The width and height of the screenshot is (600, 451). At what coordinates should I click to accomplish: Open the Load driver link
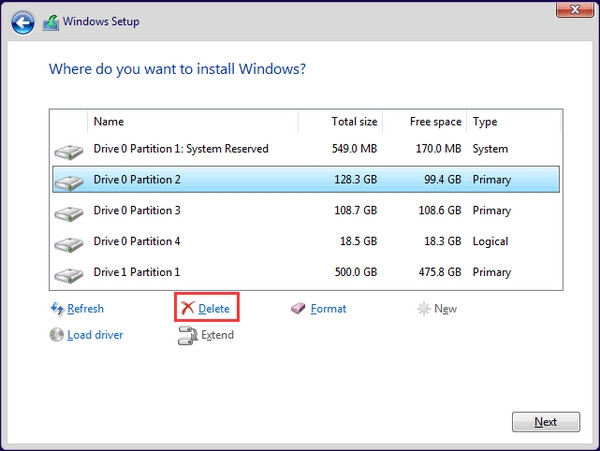coord(95,335)
